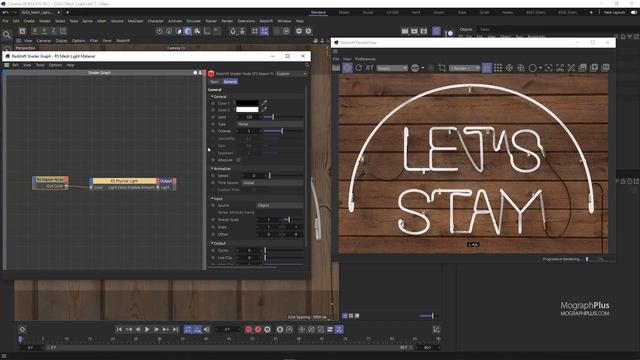Click the RenderView target focus icon
Viewport: 640px width, 360px height.
click(549, 68)
